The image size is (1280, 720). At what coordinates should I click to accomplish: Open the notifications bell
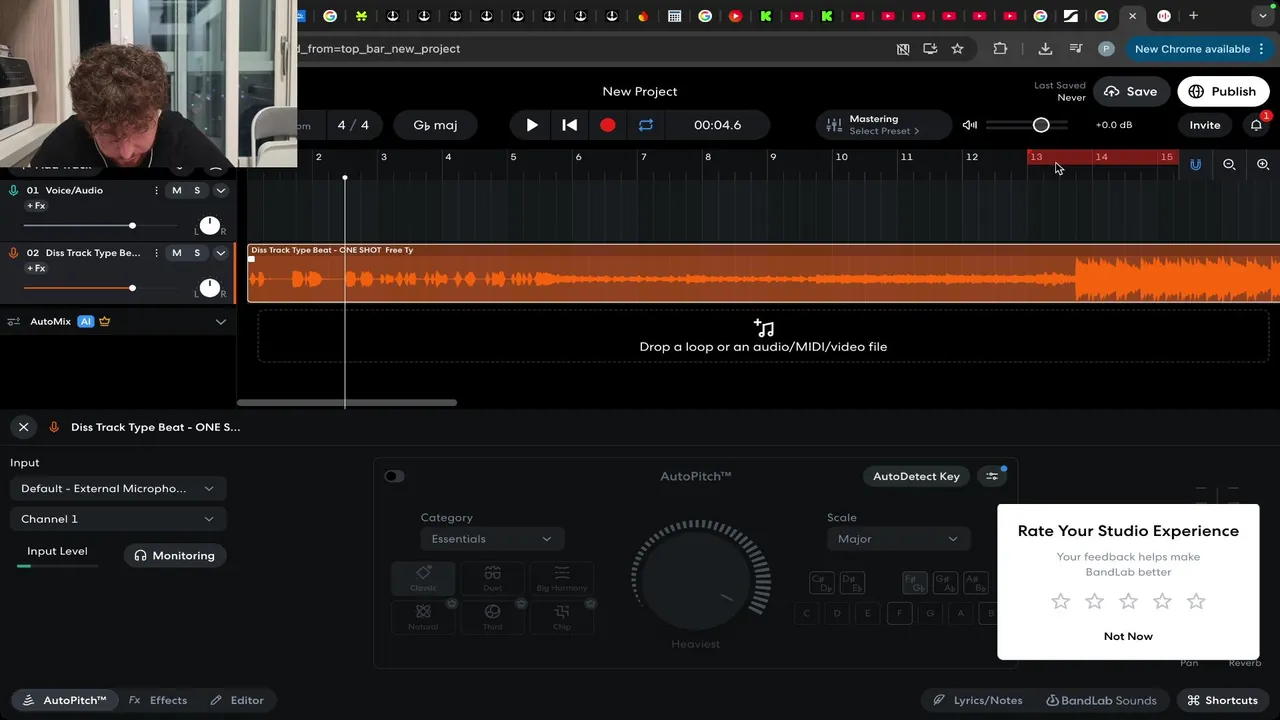pyautogui.click(x=1256, y=125)
